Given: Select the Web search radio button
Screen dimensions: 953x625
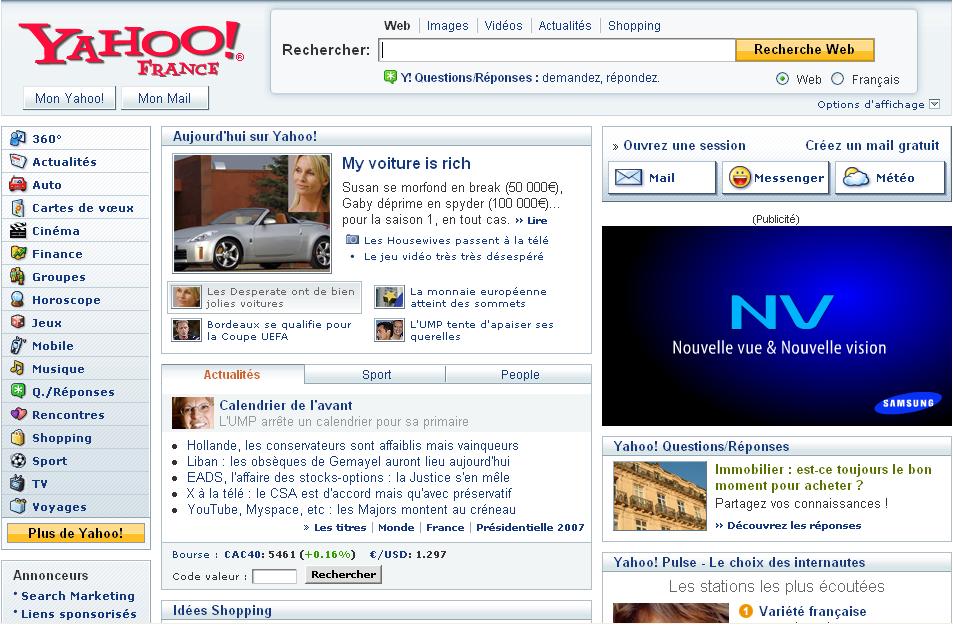Looking at the screenshot, I should point(782,79).
